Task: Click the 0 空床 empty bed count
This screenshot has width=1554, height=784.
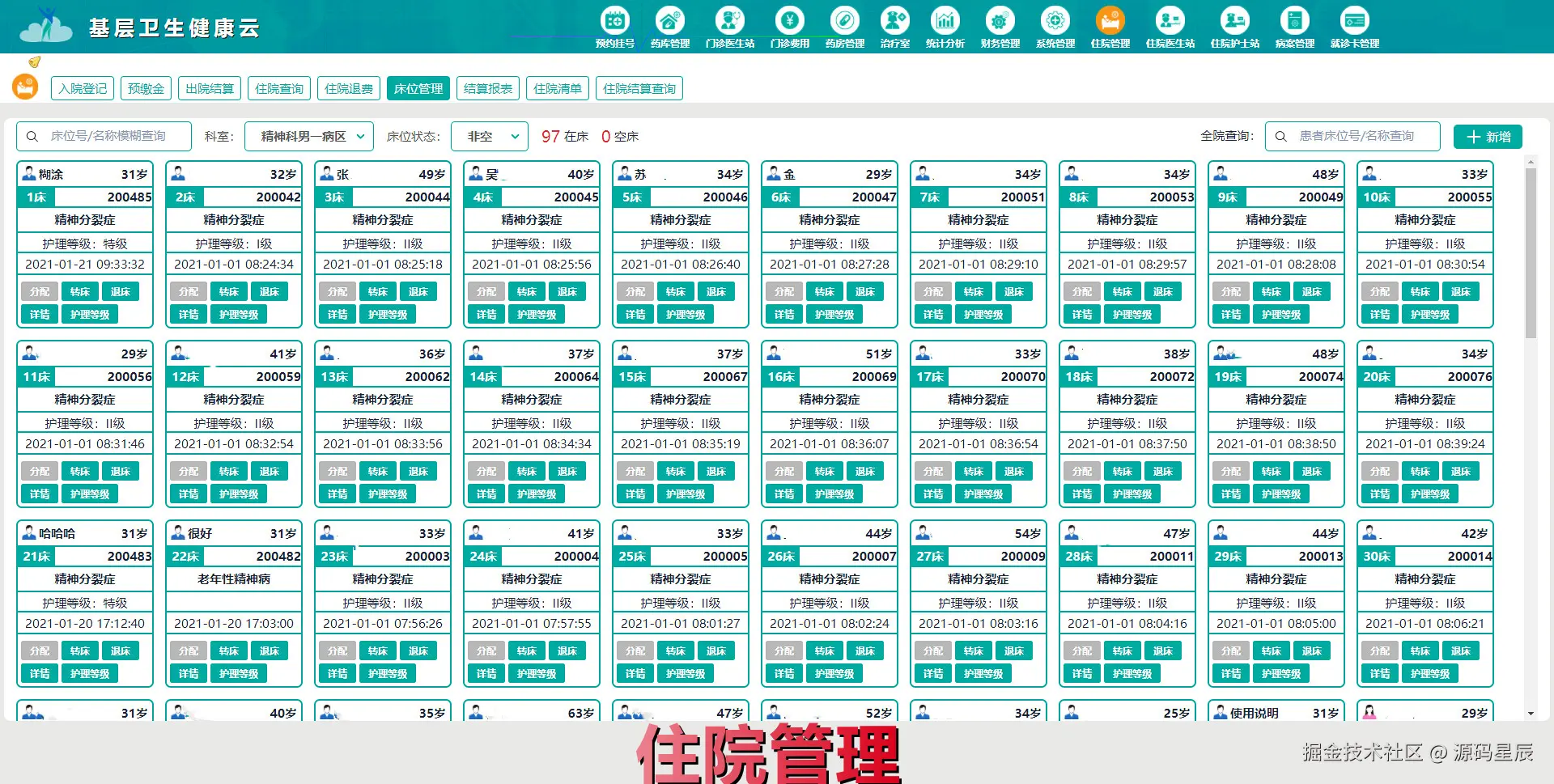Action: coord(620,137)
